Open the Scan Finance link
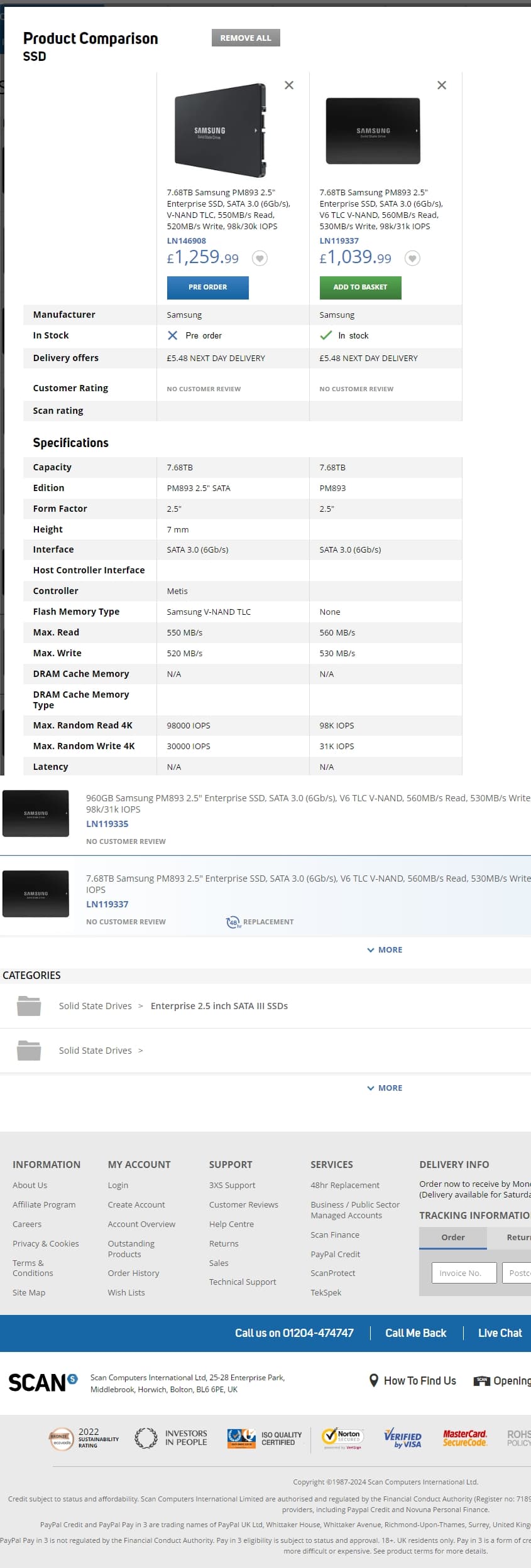Screen dimensions: 531x1568 pyautogui.click(x=335, y=1235)
